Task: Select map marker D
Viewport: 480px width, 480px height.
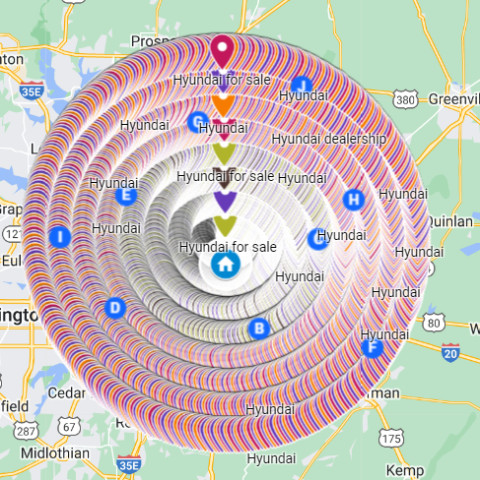Action: pos(115,308)
